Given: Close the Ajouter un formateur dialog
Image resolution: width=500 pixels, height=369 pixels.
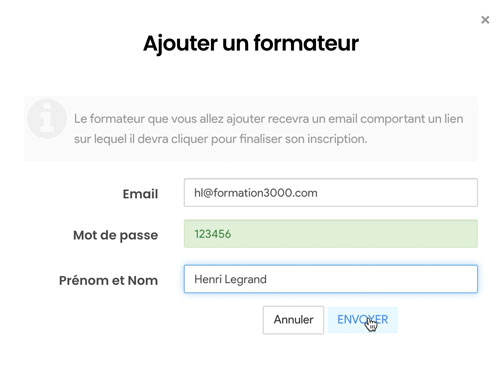Looking at the screenshot, I should 485,20.
